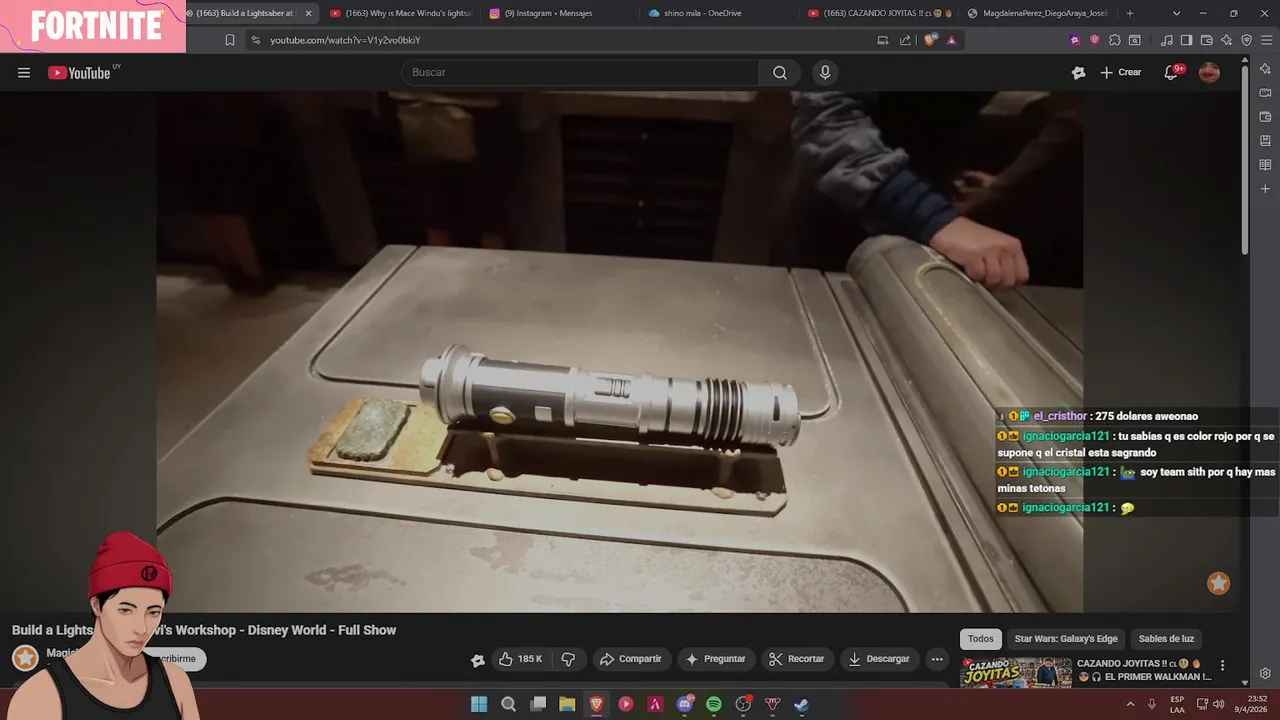The height and width of the screenshot is (720, 1280).
Task: Close the Build a Lightsaber tab
Action: [308, 13]
